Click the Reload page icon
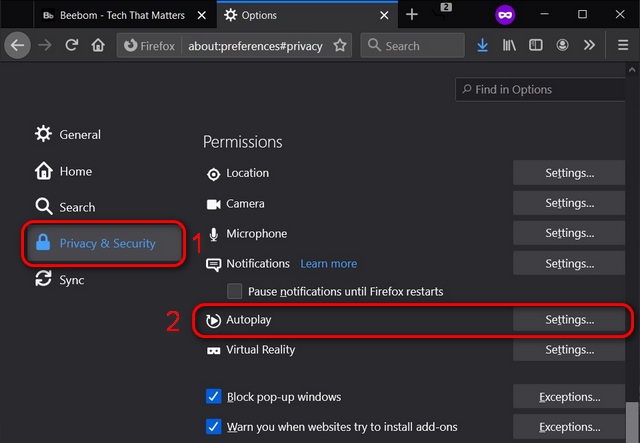The image size is (640, 443). point(71,45)
